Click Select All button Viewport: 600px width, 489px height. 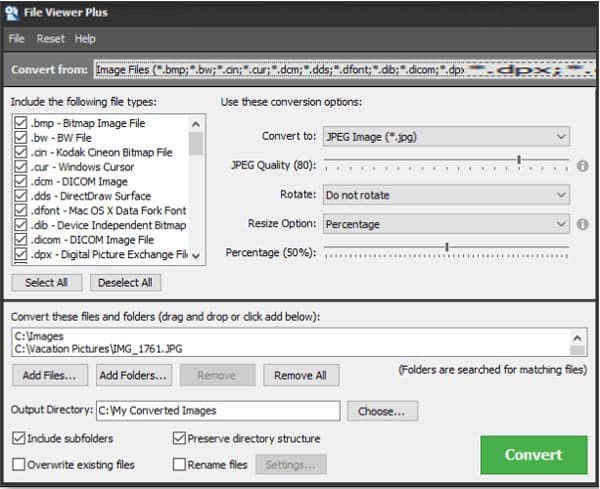click(46, 283)
